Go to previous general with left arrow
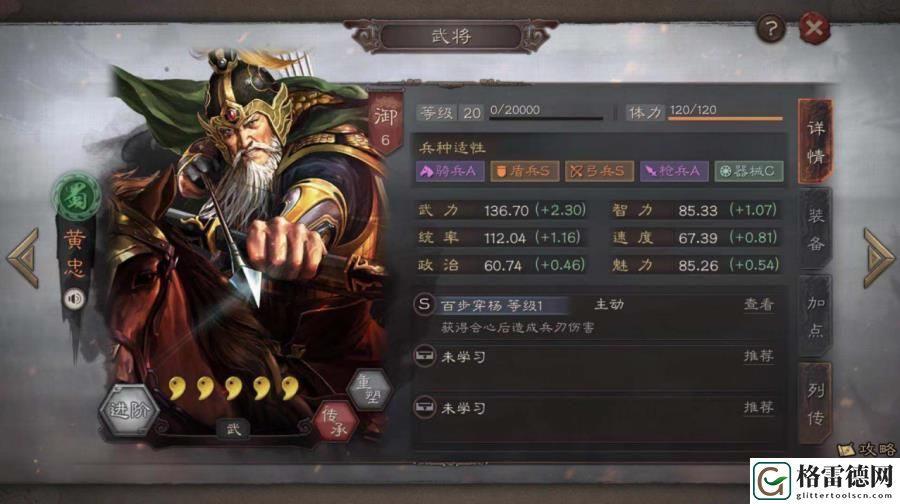The image size is (900, 504). [x=24, y=258]
